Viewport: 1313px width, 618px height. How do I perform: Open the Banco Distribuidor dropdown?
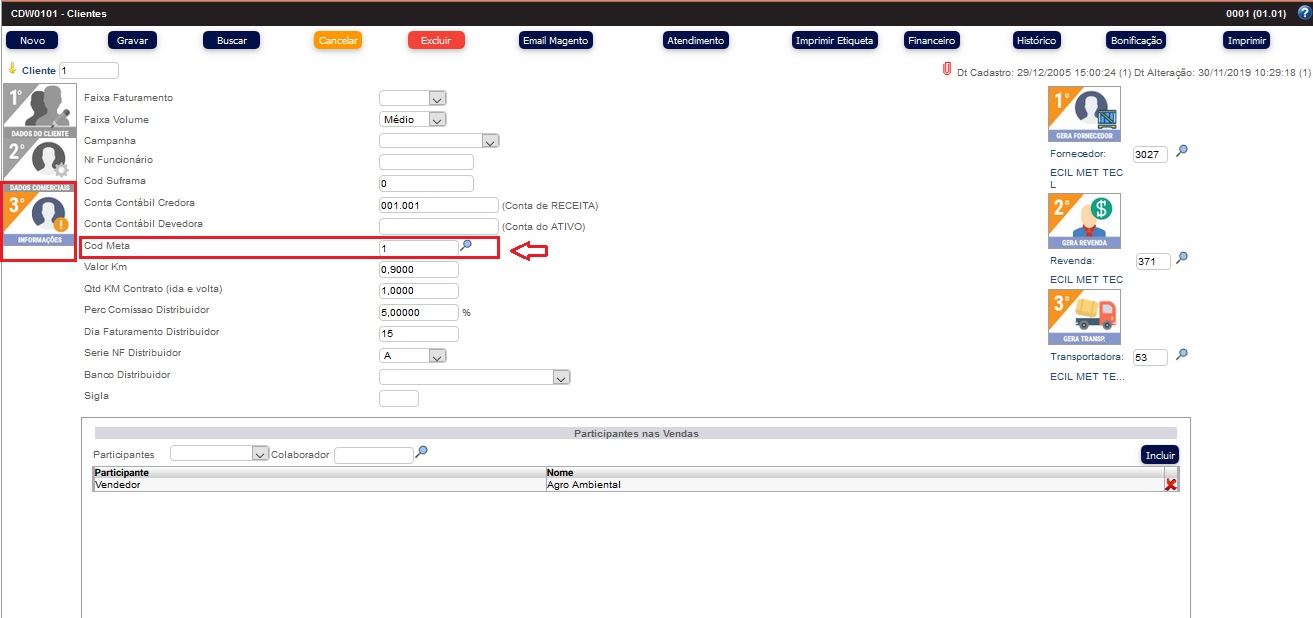[561, 376]
